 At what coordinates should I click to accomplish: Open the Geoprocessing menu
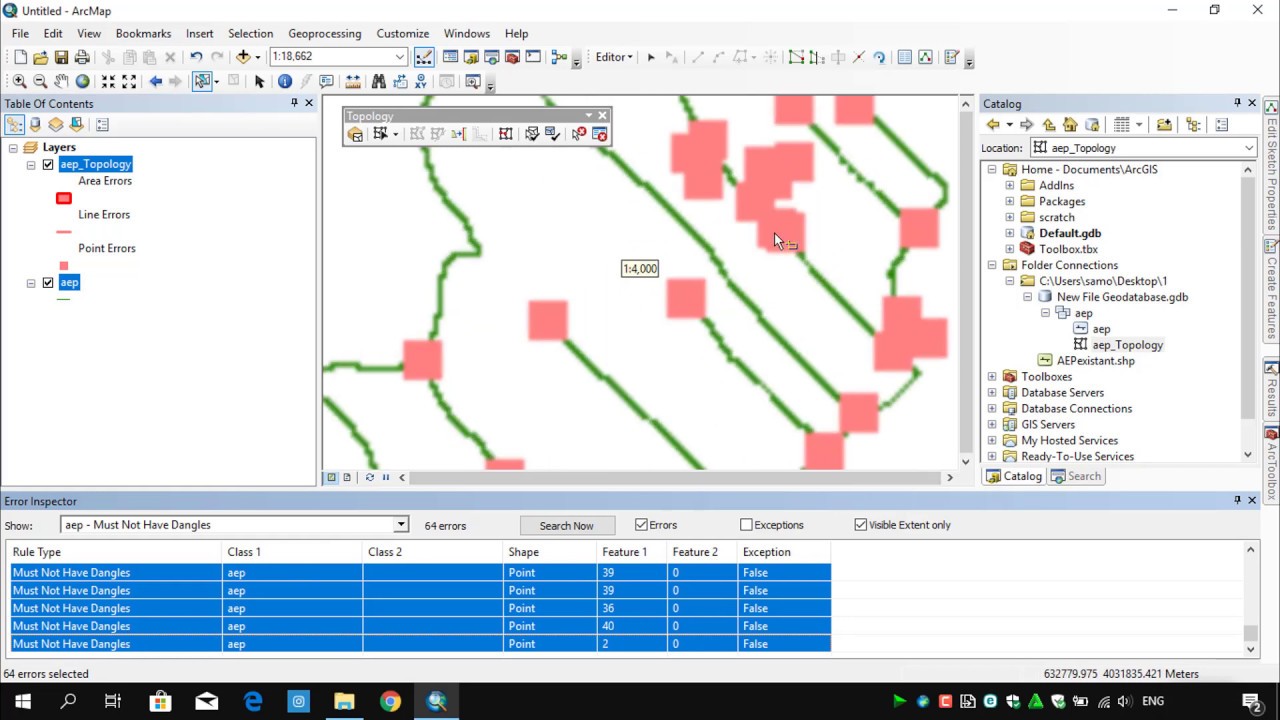pos(324,33)
